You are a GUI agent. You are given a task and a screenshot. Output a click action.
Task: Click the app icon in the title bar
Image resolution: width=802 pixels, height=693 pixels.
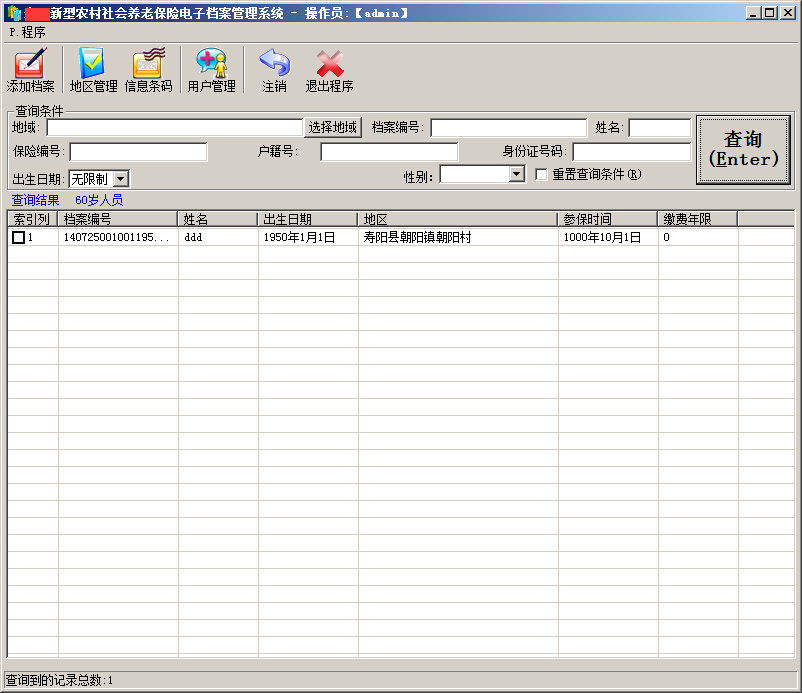(x=13, y=13)
